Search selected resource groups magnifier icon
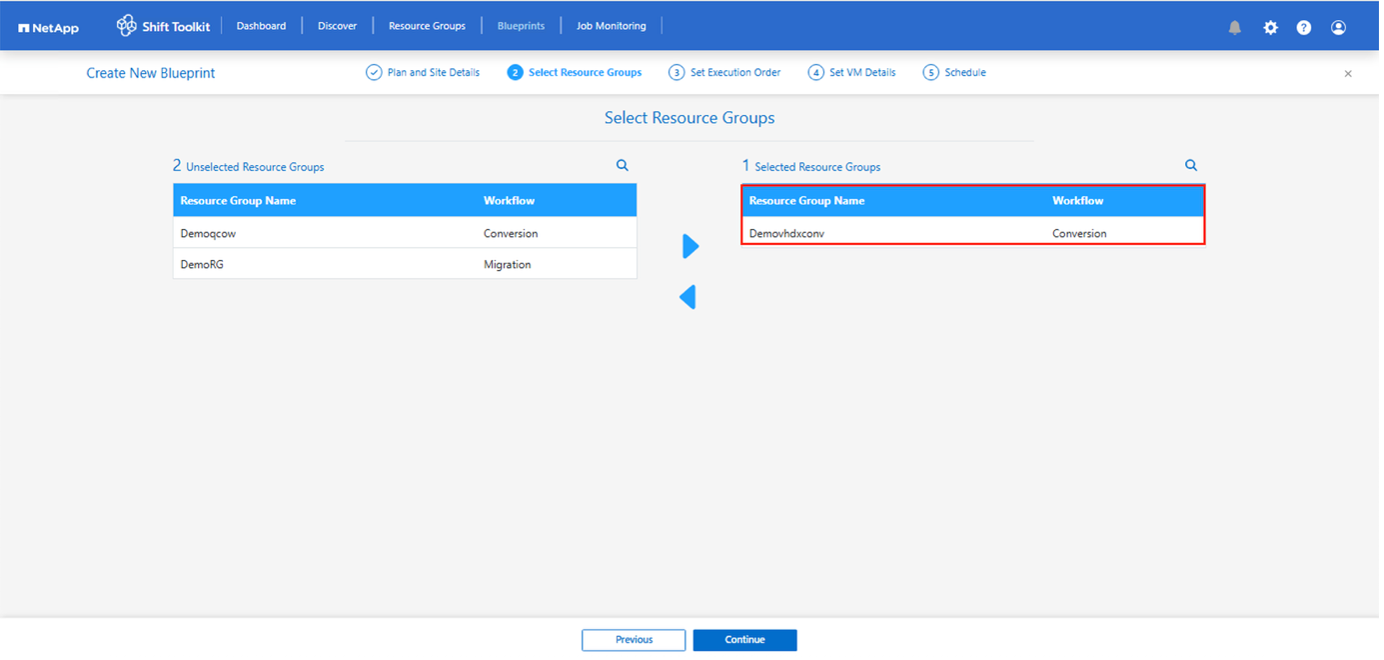Viewport: 1384px width, 660px height. point(1191,166)
